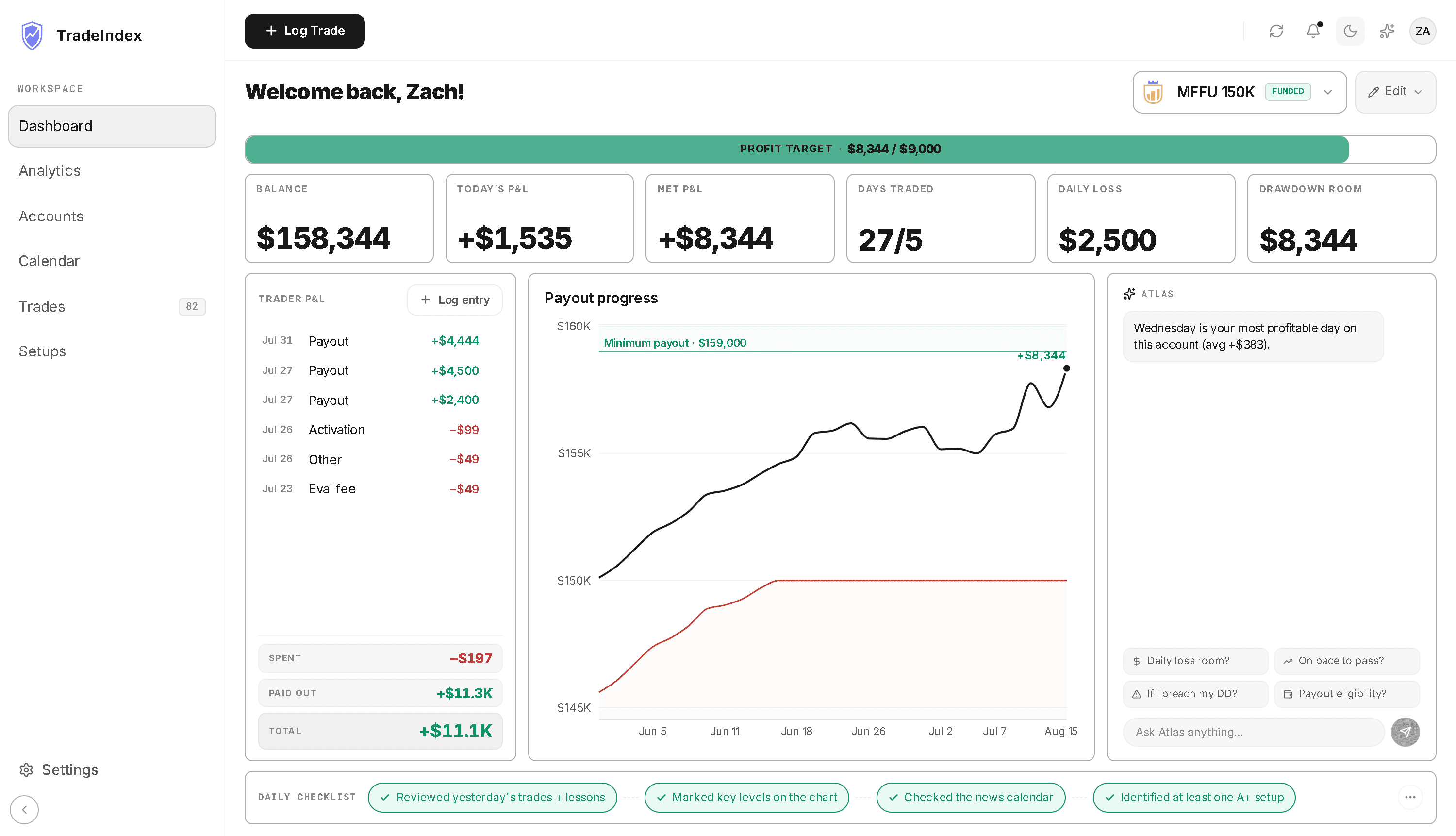Click the refresh sync icon

(1276, 31)
